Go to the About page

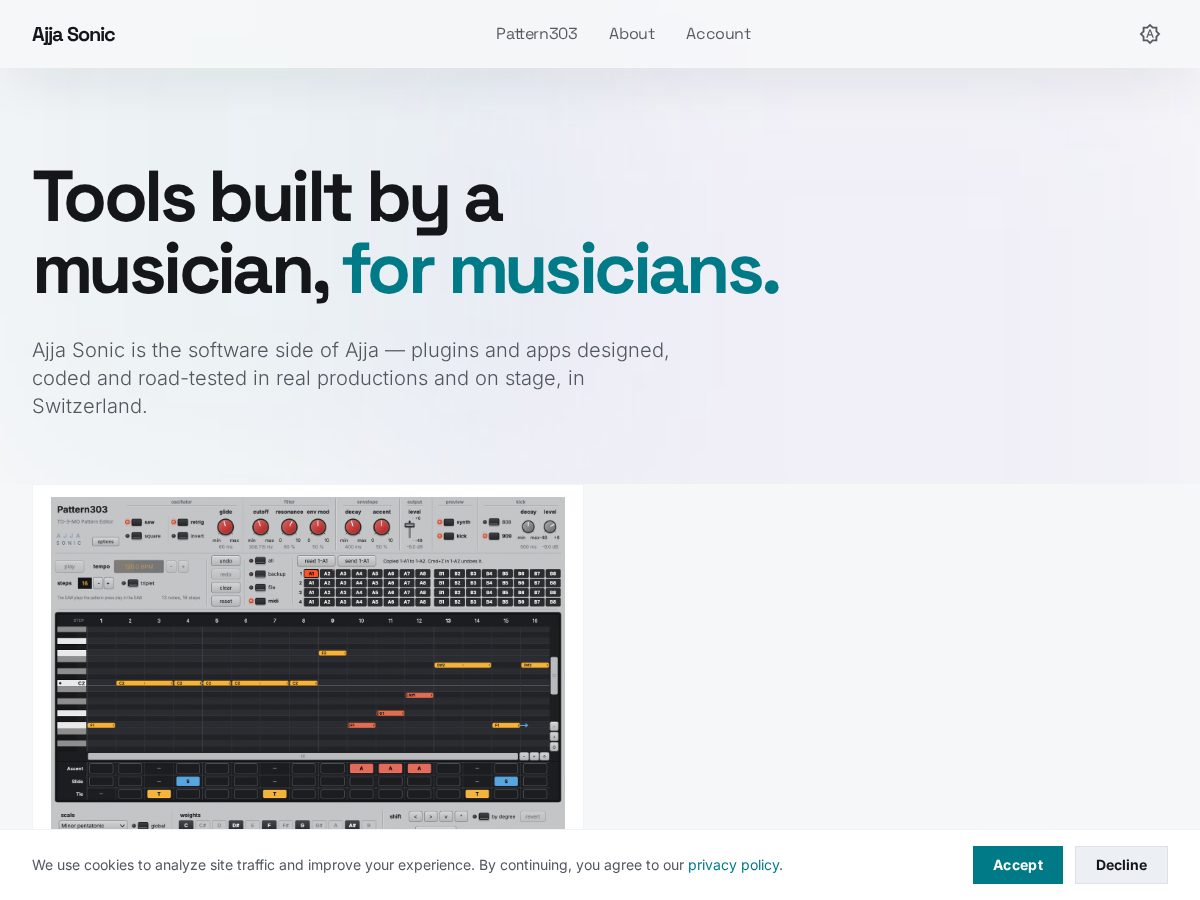tap(632, 34)
